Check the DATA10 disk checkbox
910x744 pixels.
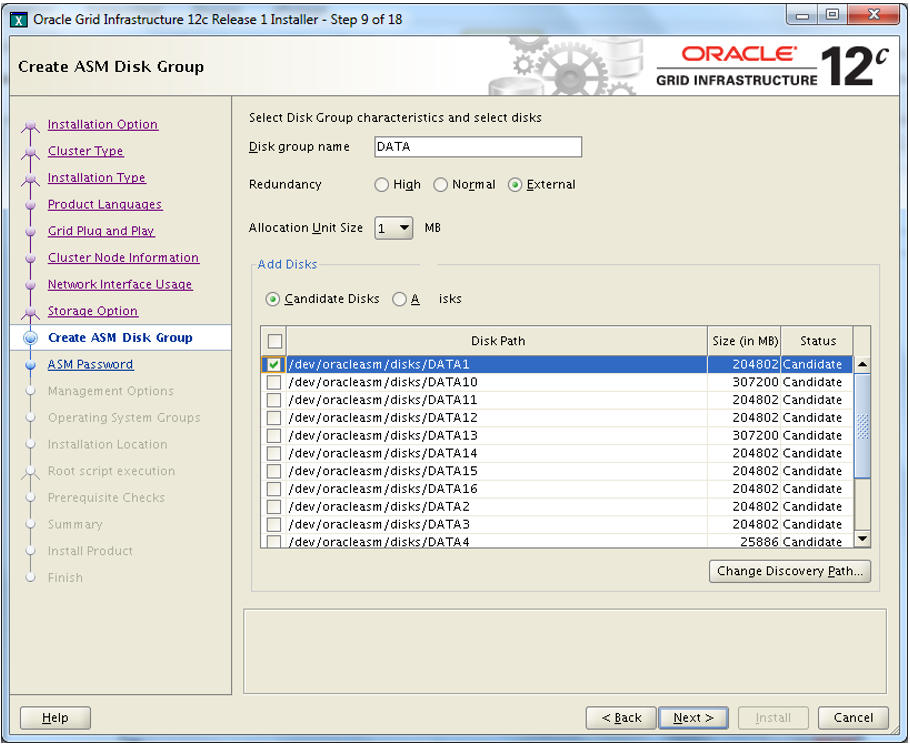tap(273, 382)
